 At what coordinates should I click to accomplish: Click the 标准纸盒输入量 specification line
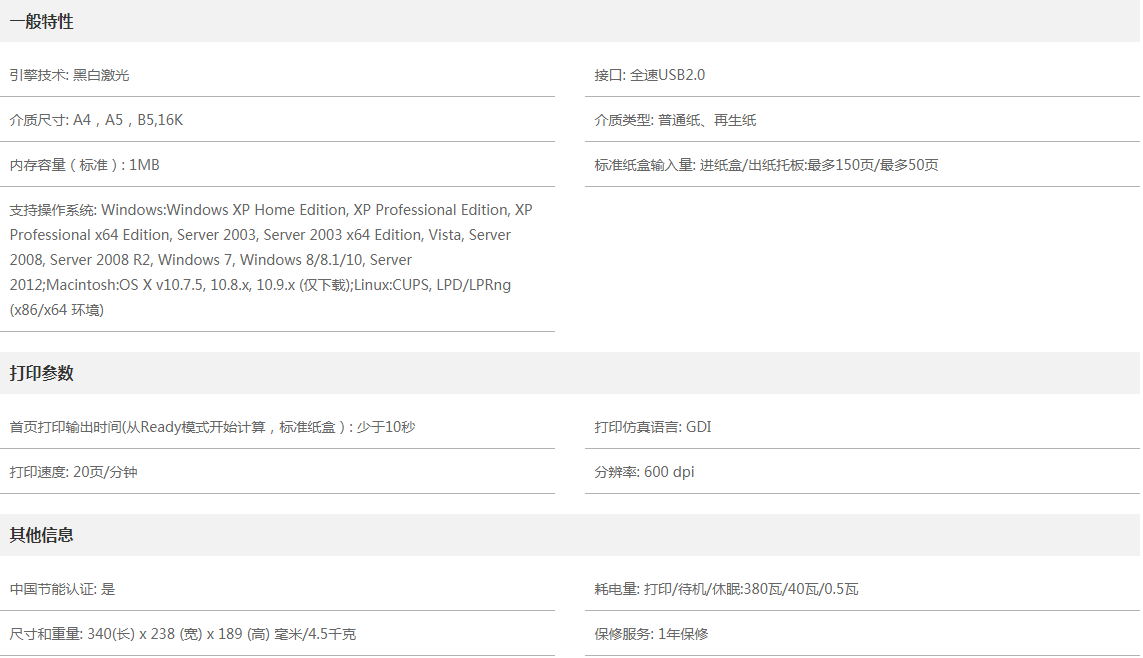pos(766,165)
